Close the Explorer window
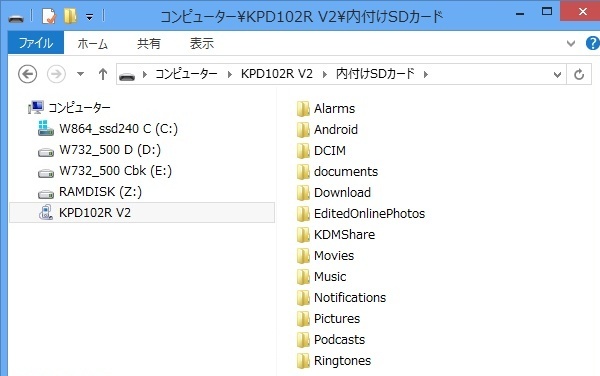 581,11
